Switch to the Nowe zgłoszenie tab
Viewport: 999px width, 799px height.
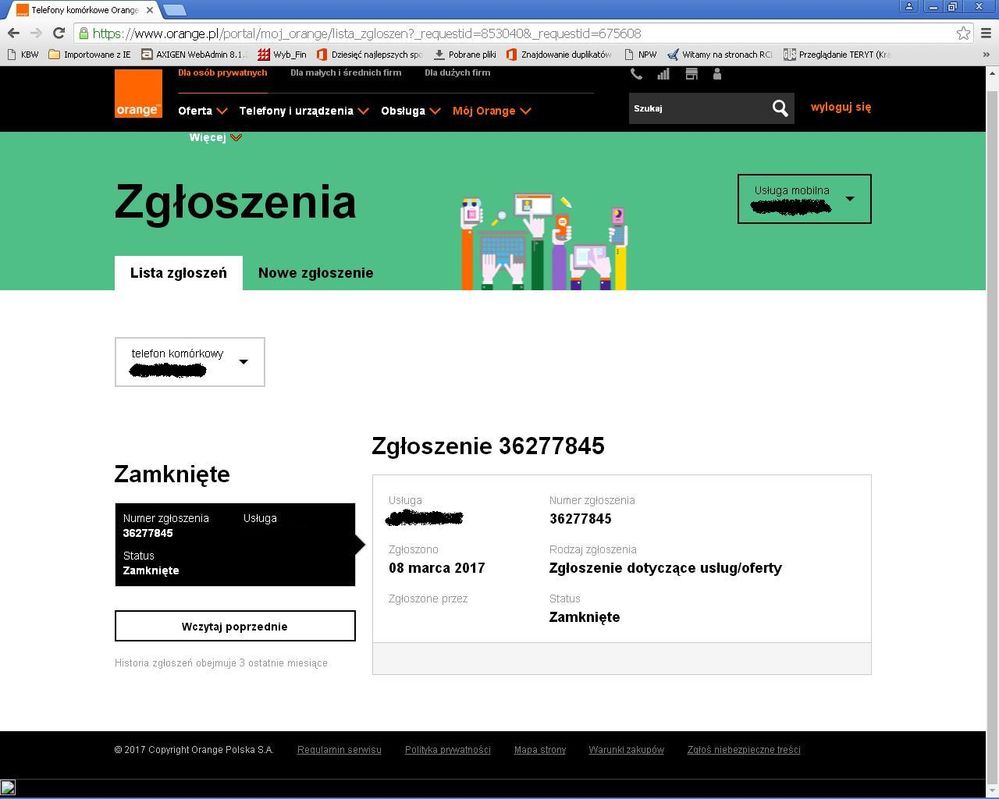315,272
